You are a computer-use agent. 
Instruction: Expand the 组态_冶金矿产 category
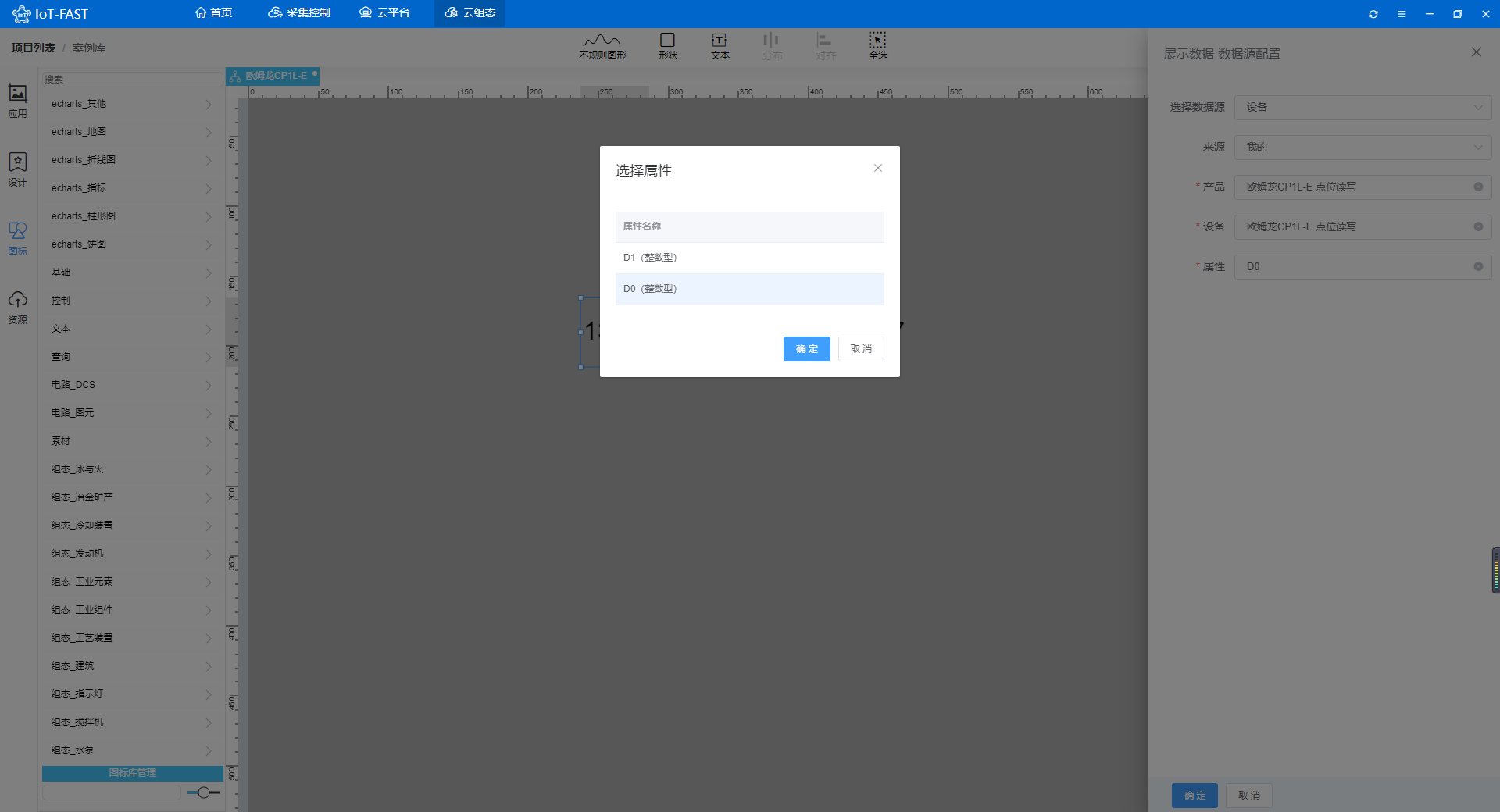point(131,497)
